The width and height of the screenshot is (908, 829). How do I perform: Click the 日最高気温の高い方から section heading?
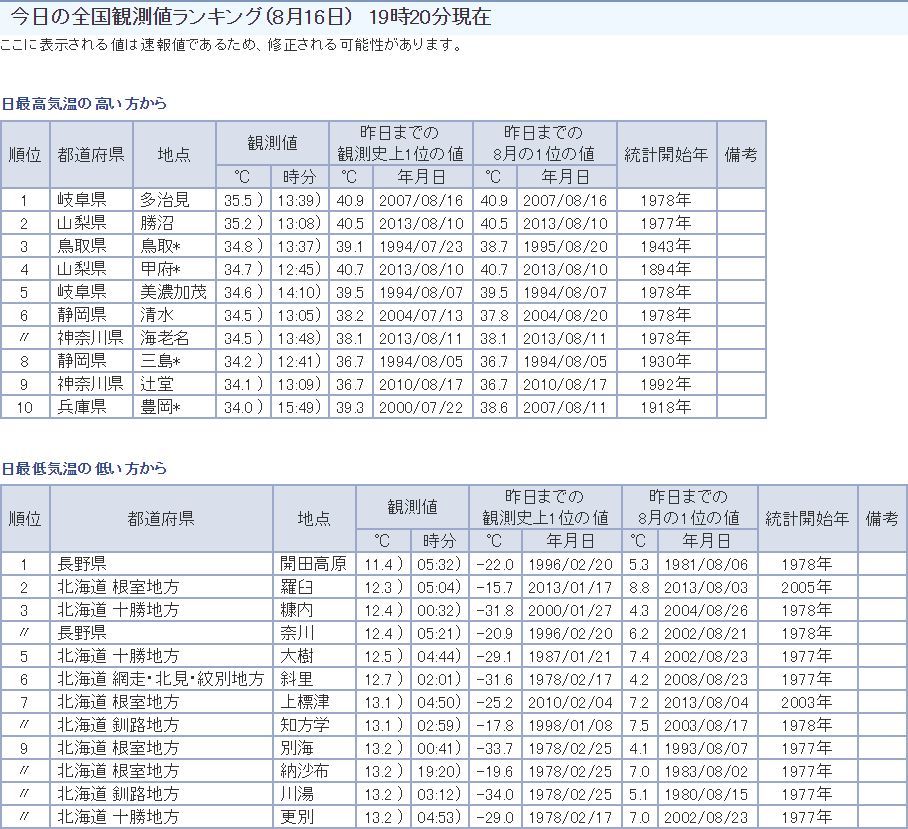pos(84,104)
